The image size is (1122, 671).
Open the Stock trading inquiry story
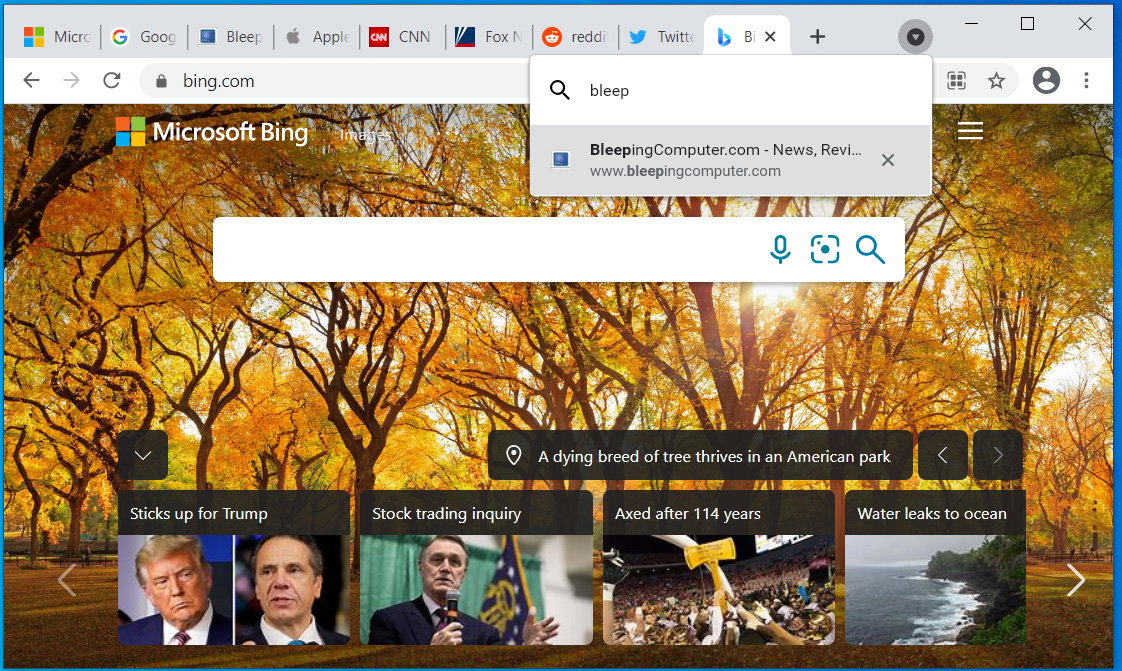tap(477, 568)
